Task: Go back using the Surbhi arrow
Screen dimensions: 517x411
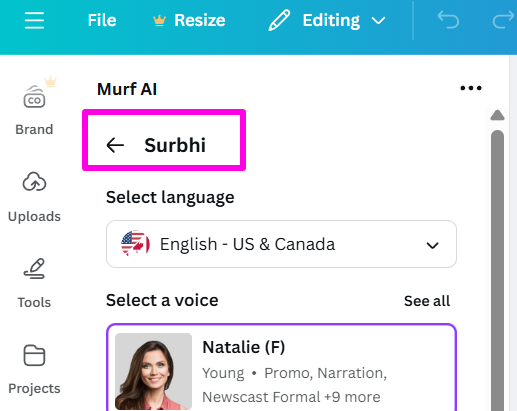Action: (115, 145)
